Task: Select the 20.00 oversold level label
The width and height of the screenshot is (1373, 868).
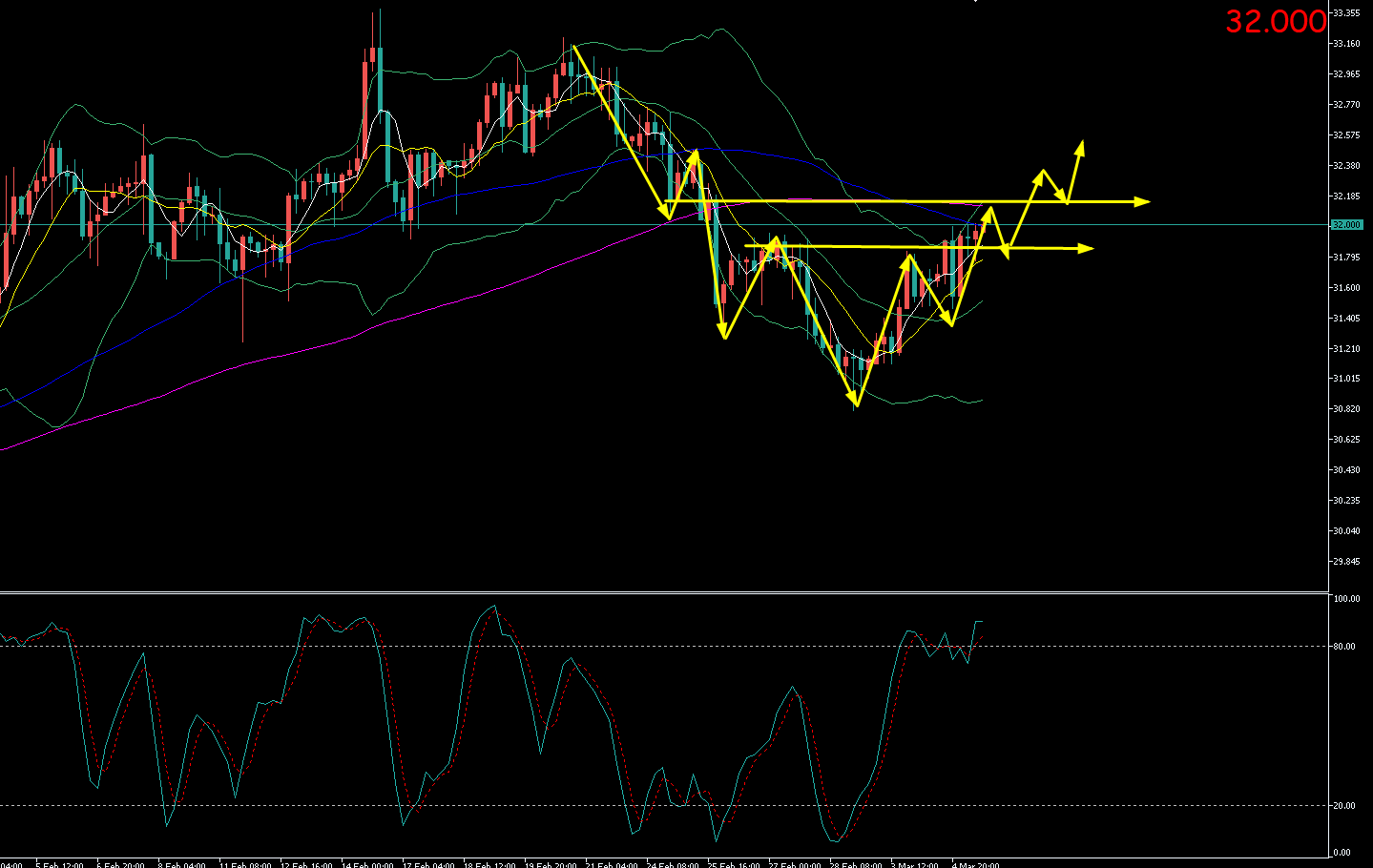Action: point(1343,806)
